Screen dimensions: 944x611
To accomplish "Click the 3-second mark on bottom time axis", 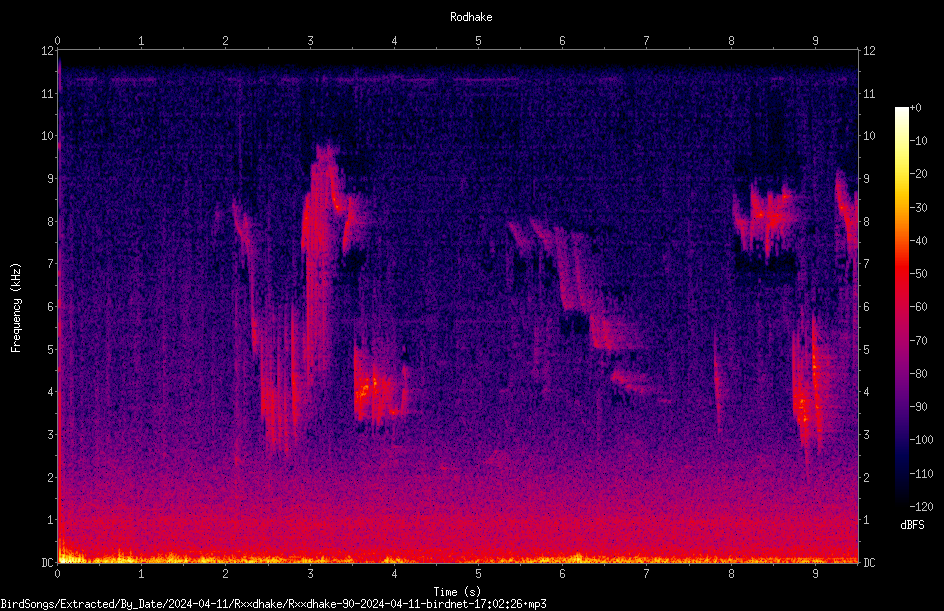I will tap(310, 574).
